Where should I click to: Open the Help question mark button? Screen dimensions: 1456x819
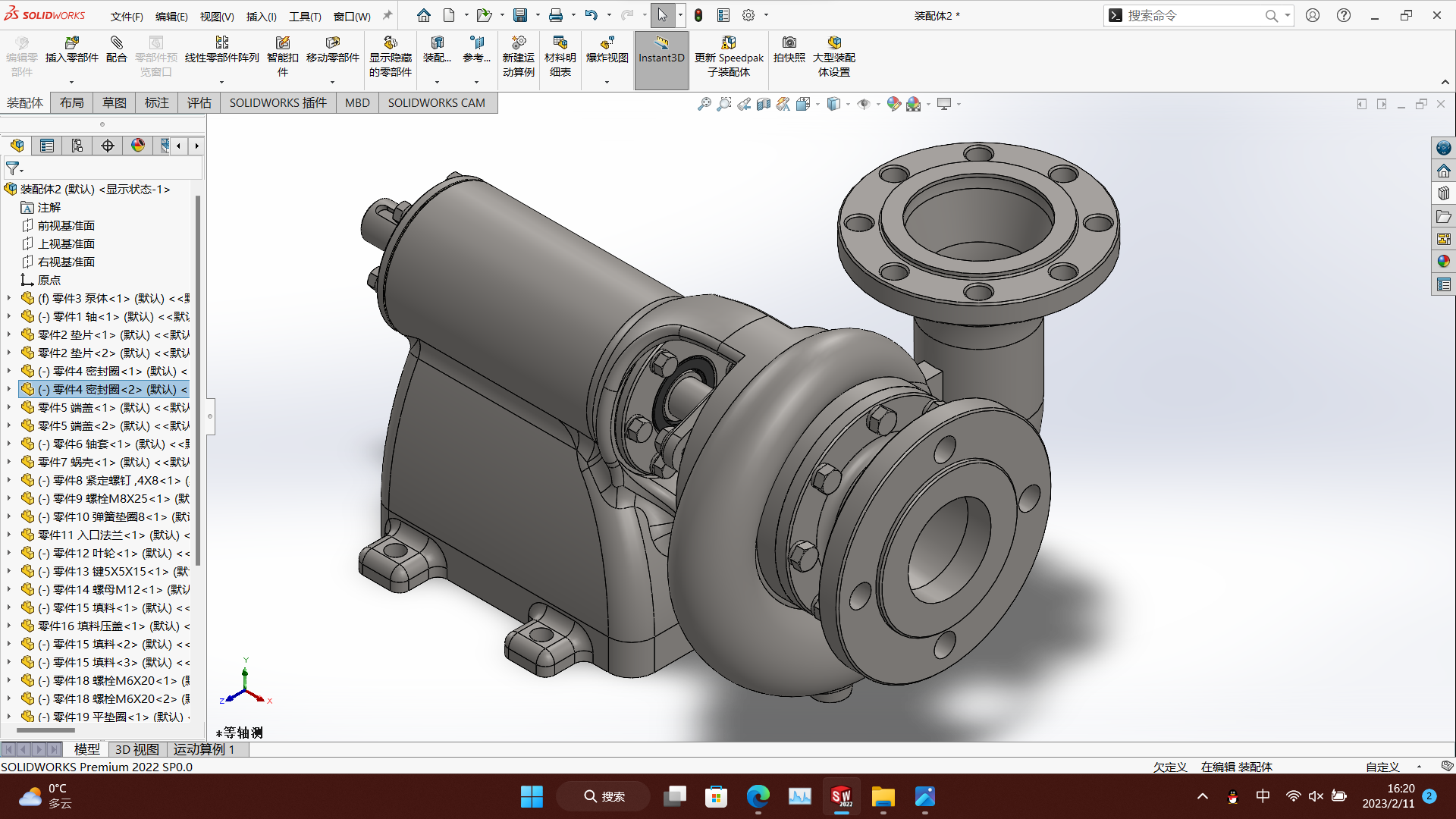(1344, 15)
